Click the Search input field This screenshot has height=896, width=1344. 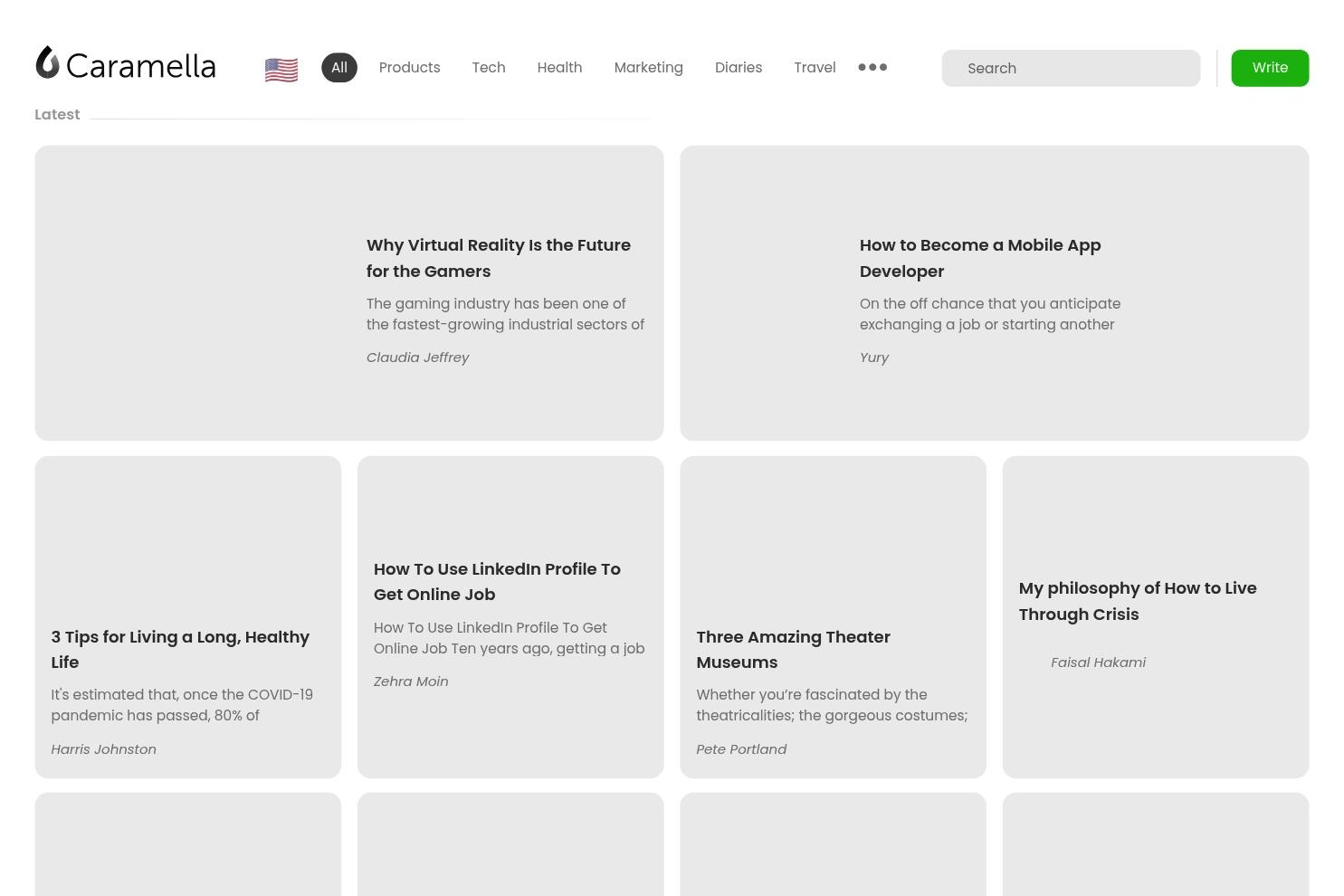click(1071, 69)
